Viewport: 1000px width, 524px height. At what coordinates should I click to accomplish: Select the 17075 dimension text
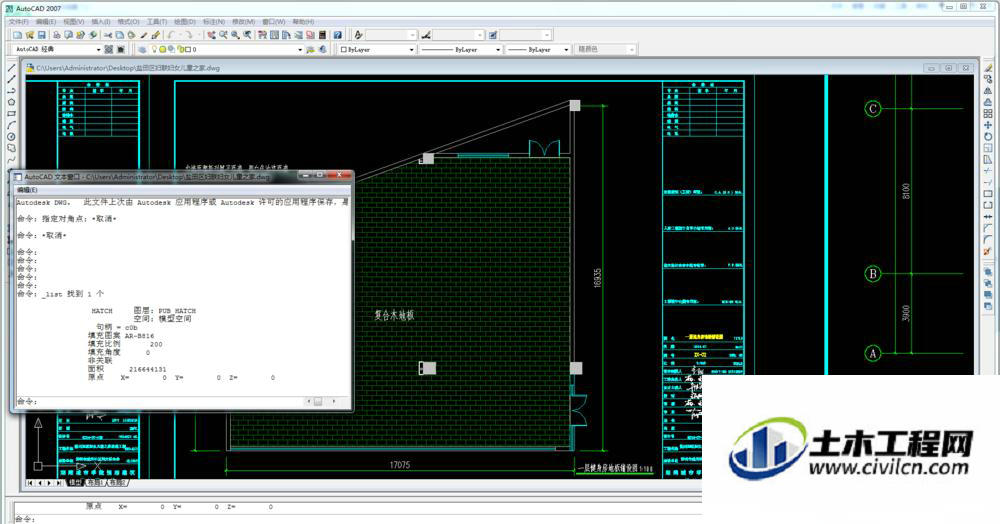pos(400,465)
